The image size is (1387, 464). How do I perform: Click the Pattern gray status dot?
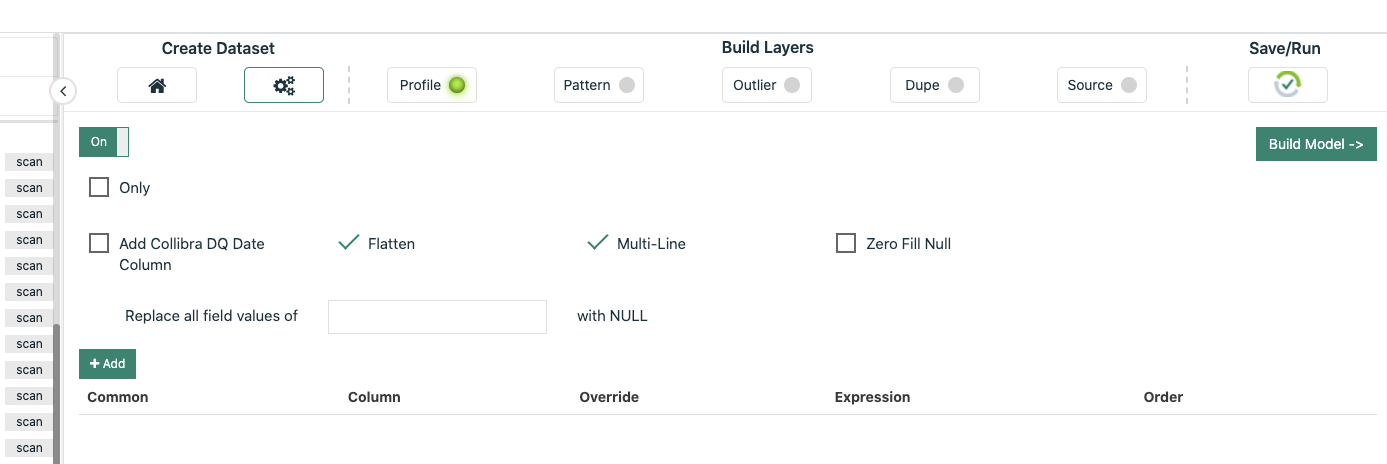click(627, 85)
